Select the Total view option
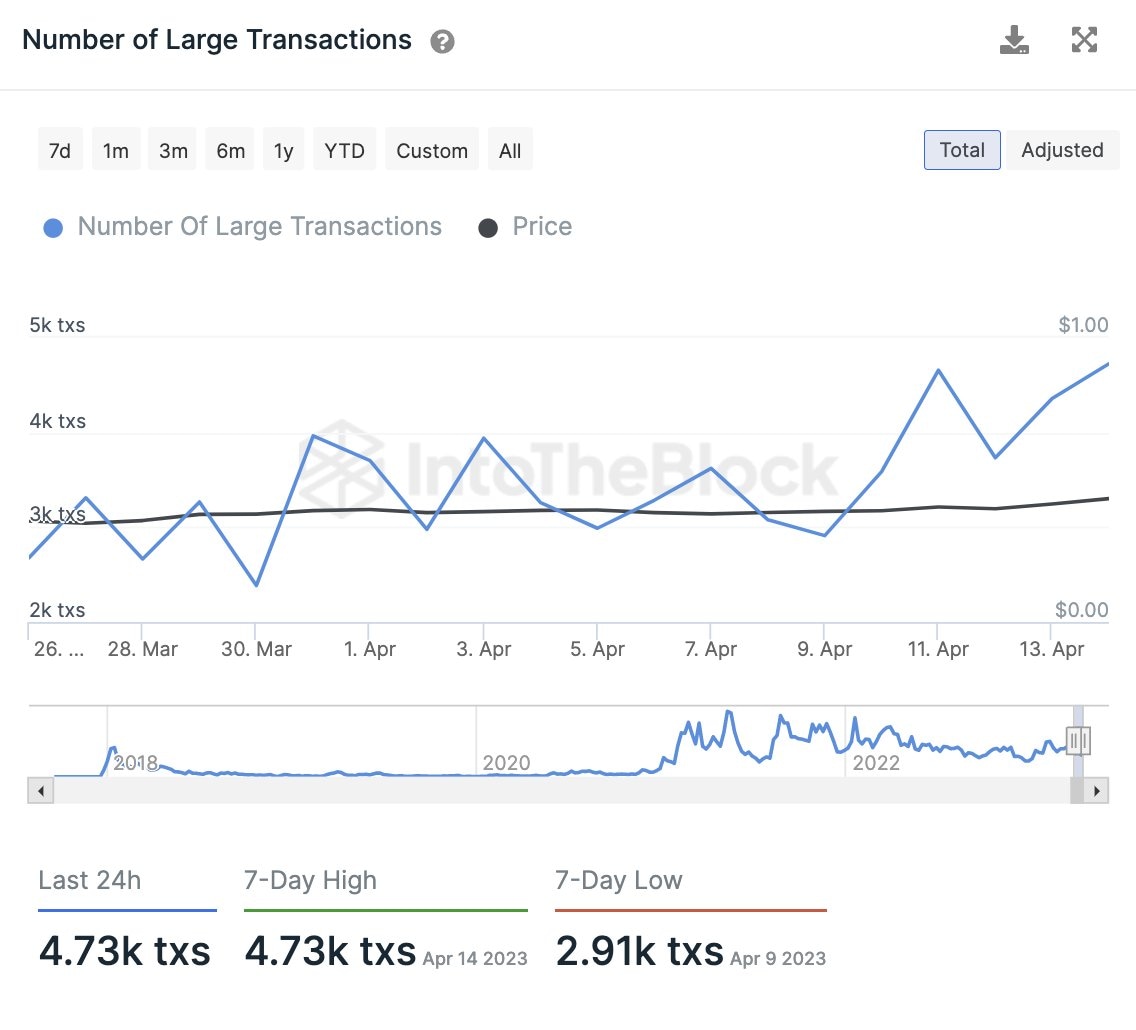 point(961,149)
